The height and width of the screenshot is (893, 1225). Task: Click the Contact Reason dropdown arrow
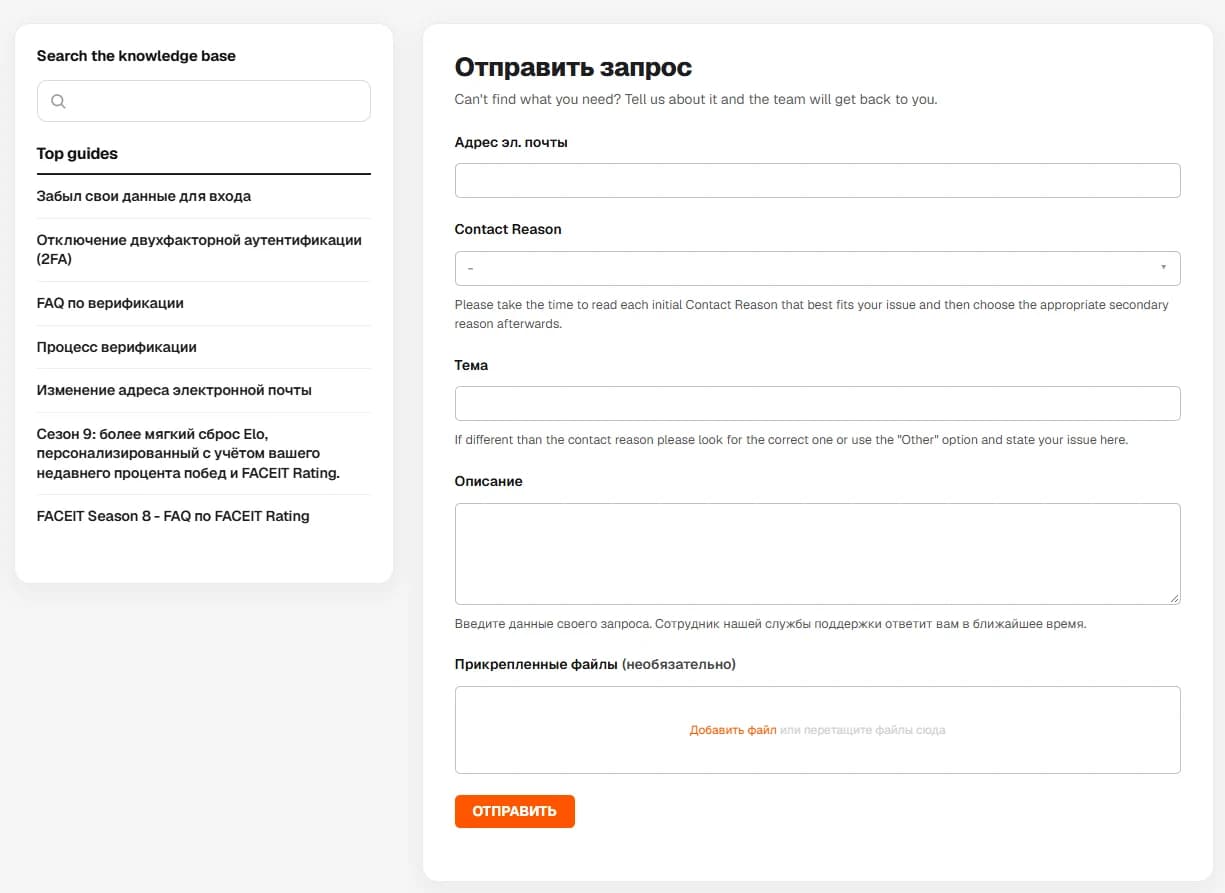pos(1163,267)
